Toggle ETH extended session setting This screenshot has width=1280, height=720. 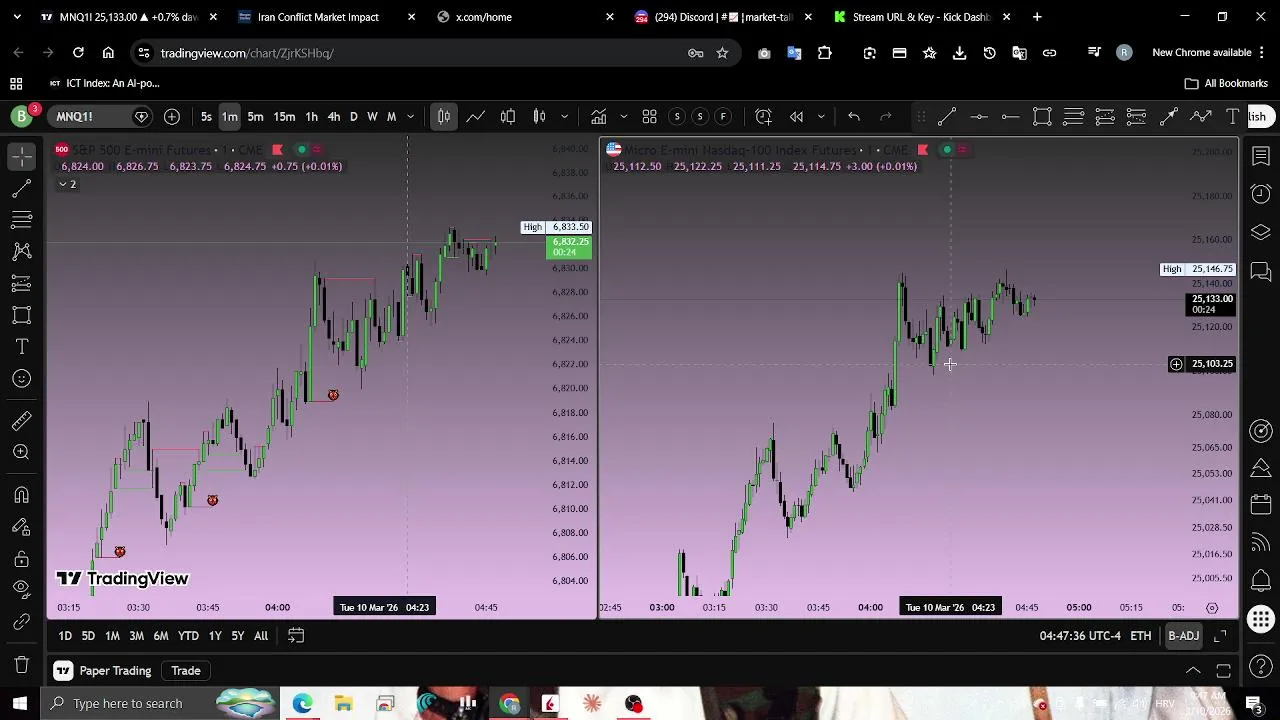pyautogui.click(x=1140, y=636)
